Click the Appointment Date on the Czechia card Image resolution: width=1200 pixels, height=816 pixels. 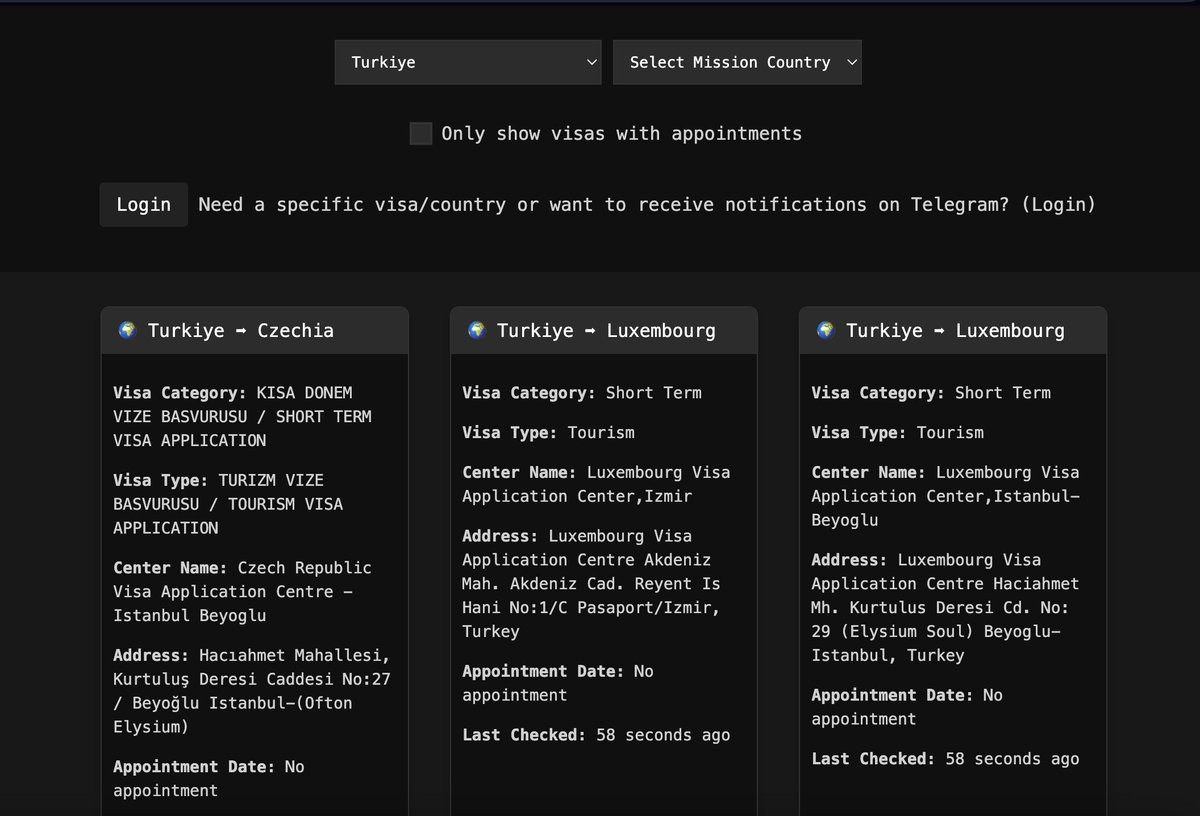(209, 779)
